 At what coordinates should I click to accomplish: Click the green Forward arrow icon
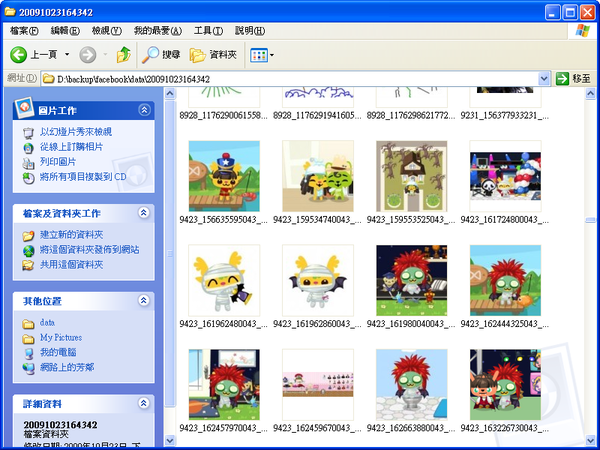coord(88,55)
